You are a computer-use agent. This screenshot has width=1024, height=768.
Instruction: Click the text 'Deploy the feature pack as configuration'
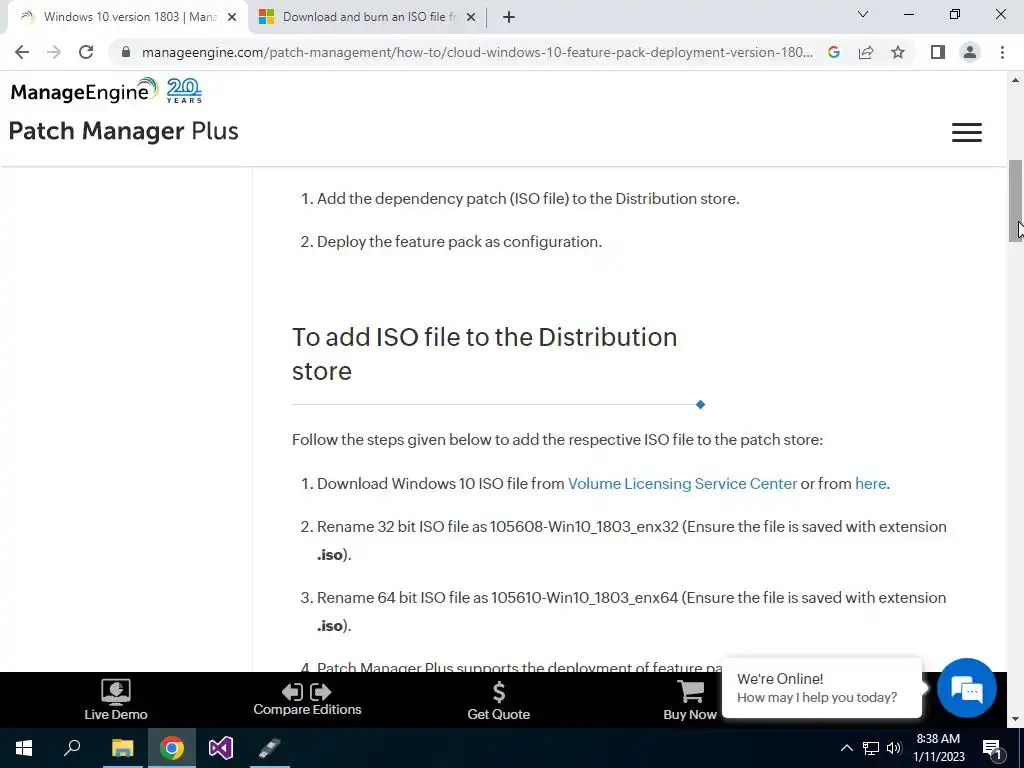[x=459, y=242]
